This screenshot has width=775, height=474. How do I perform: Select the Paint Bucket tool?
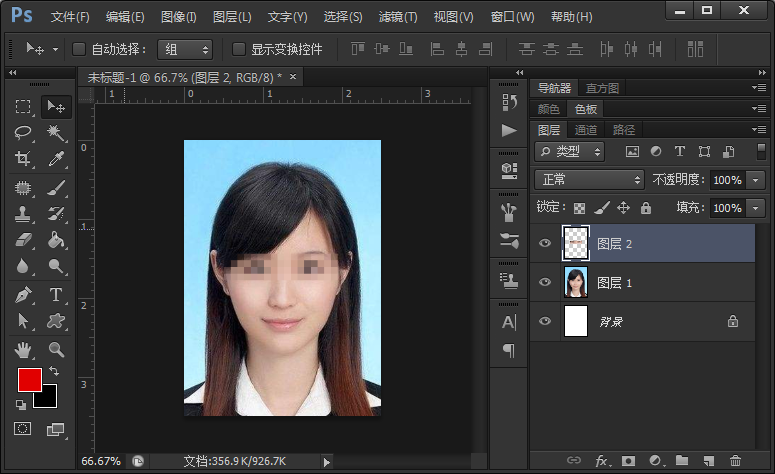tap(56, 240)
